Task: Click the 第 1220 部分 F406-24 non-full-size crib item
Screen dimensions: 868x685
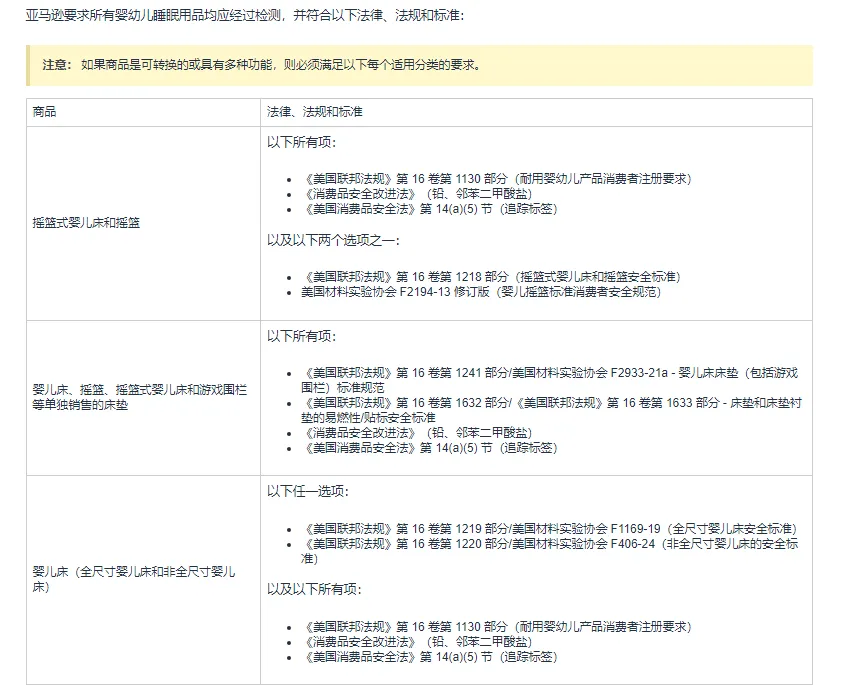Action: pyautogui.click(x=550, y=551)
